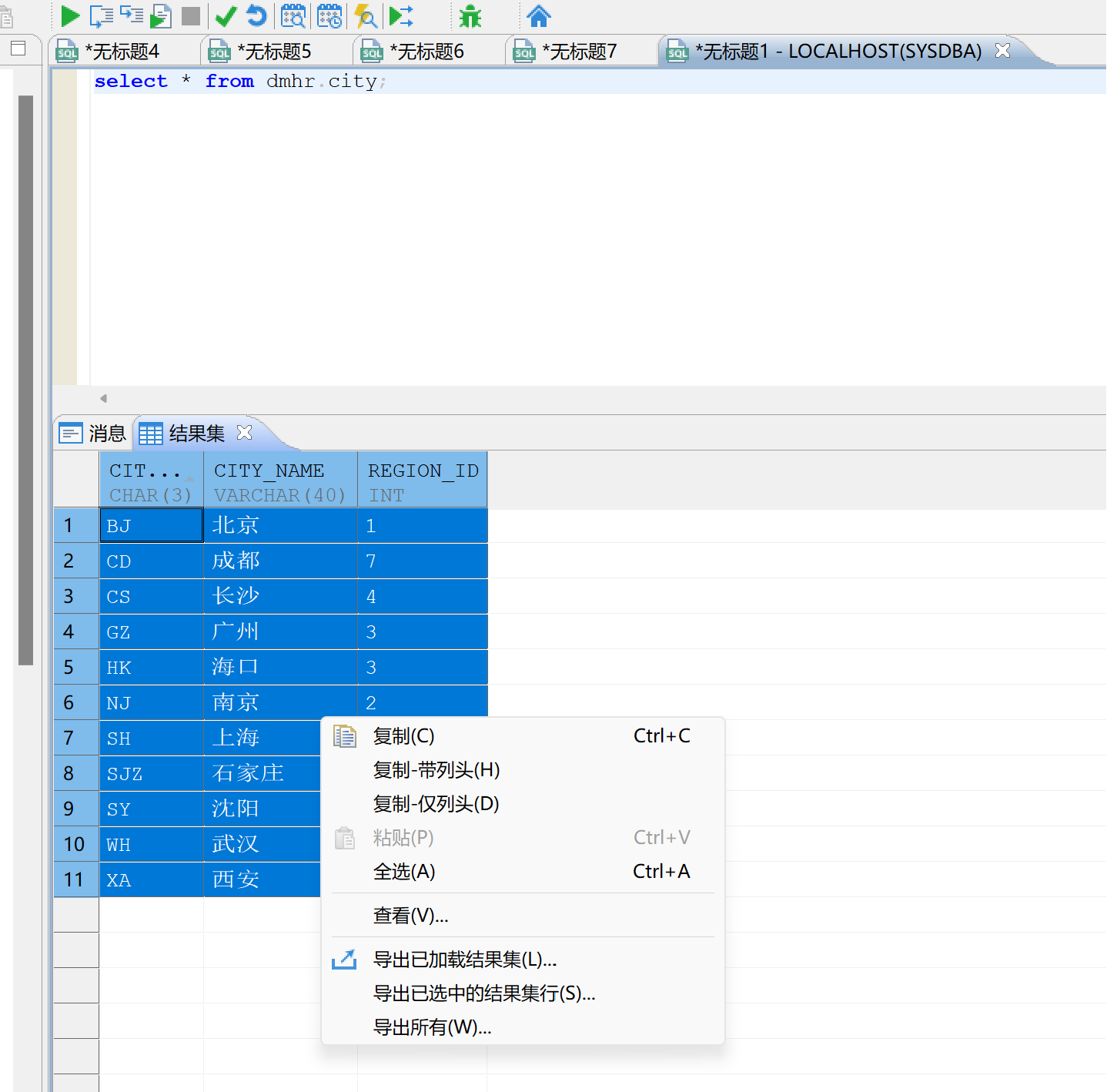Rollback transaction with blue undo arrow

(x=256, y=15)
